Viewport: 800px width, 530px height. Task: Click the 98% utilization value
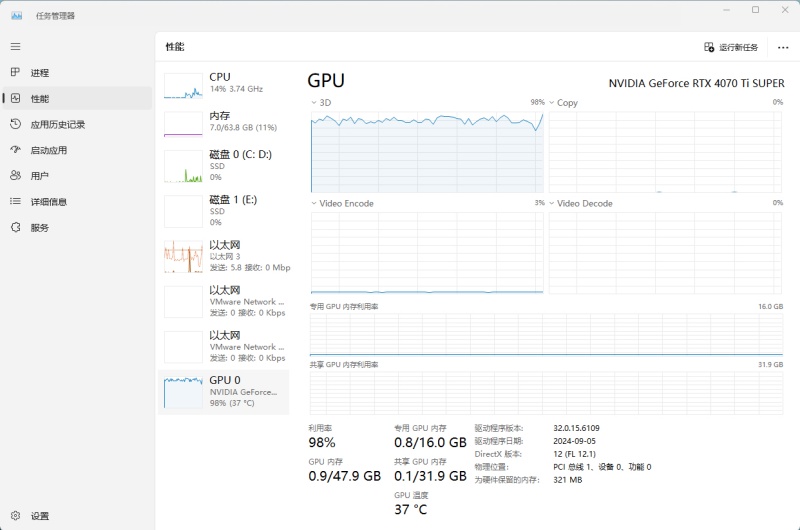322,442
